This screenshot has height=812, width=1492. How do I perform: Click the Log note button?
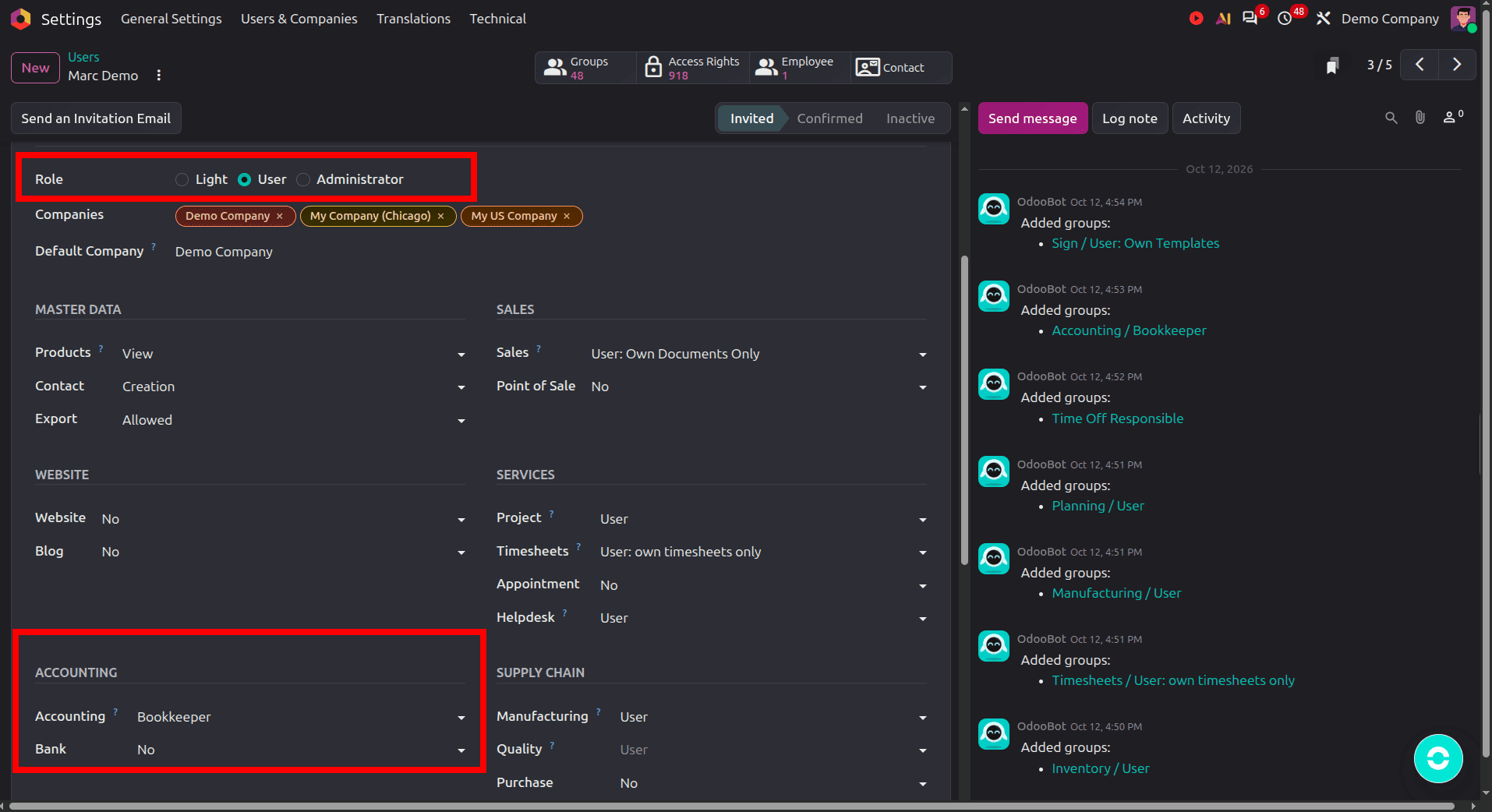click(x=1130, y=118)
